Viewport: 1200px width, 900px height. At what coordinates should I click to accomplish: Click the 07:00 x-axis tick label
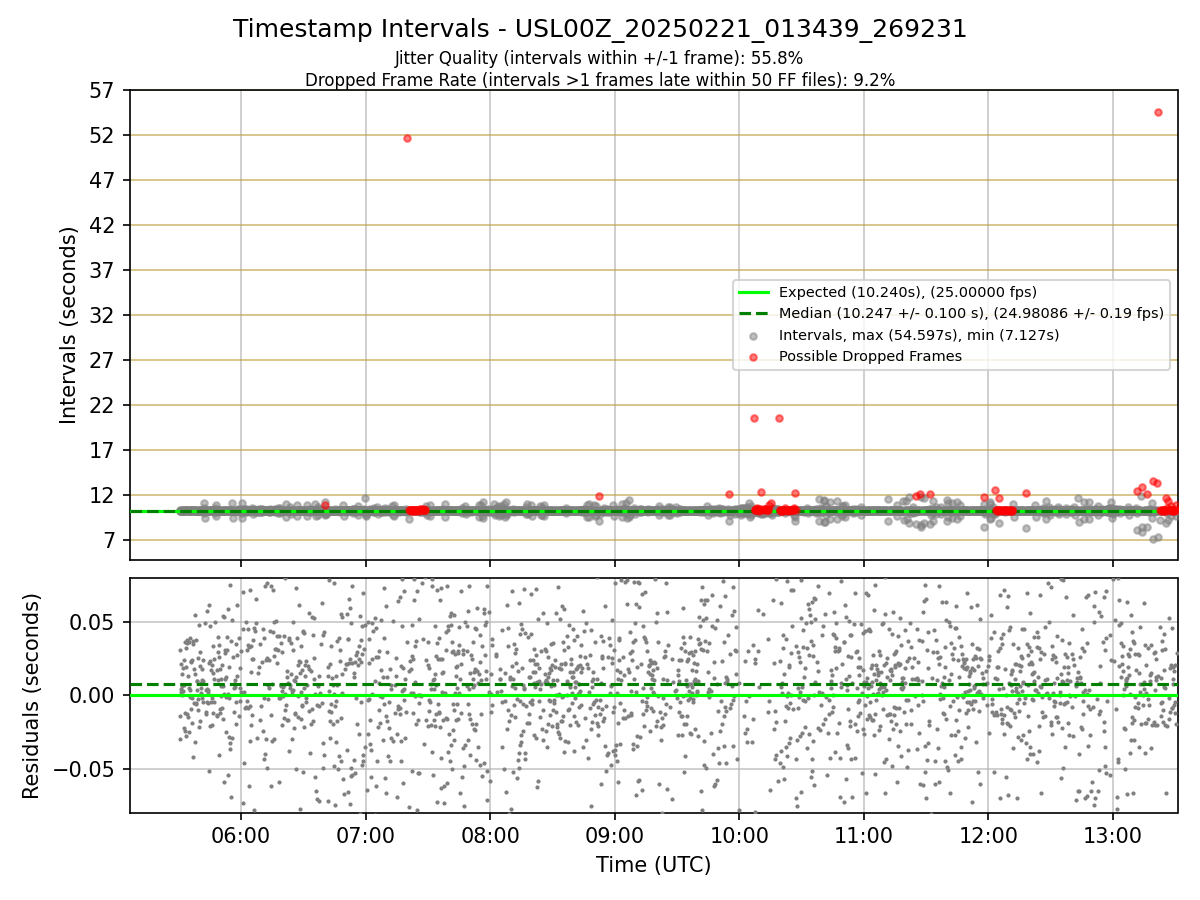pos(365,837)
